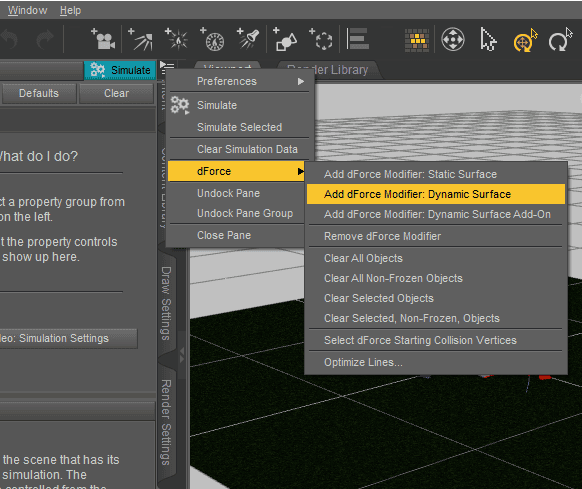
Task: Expand the Preferences submenu
Action: [x=239, y=81]
